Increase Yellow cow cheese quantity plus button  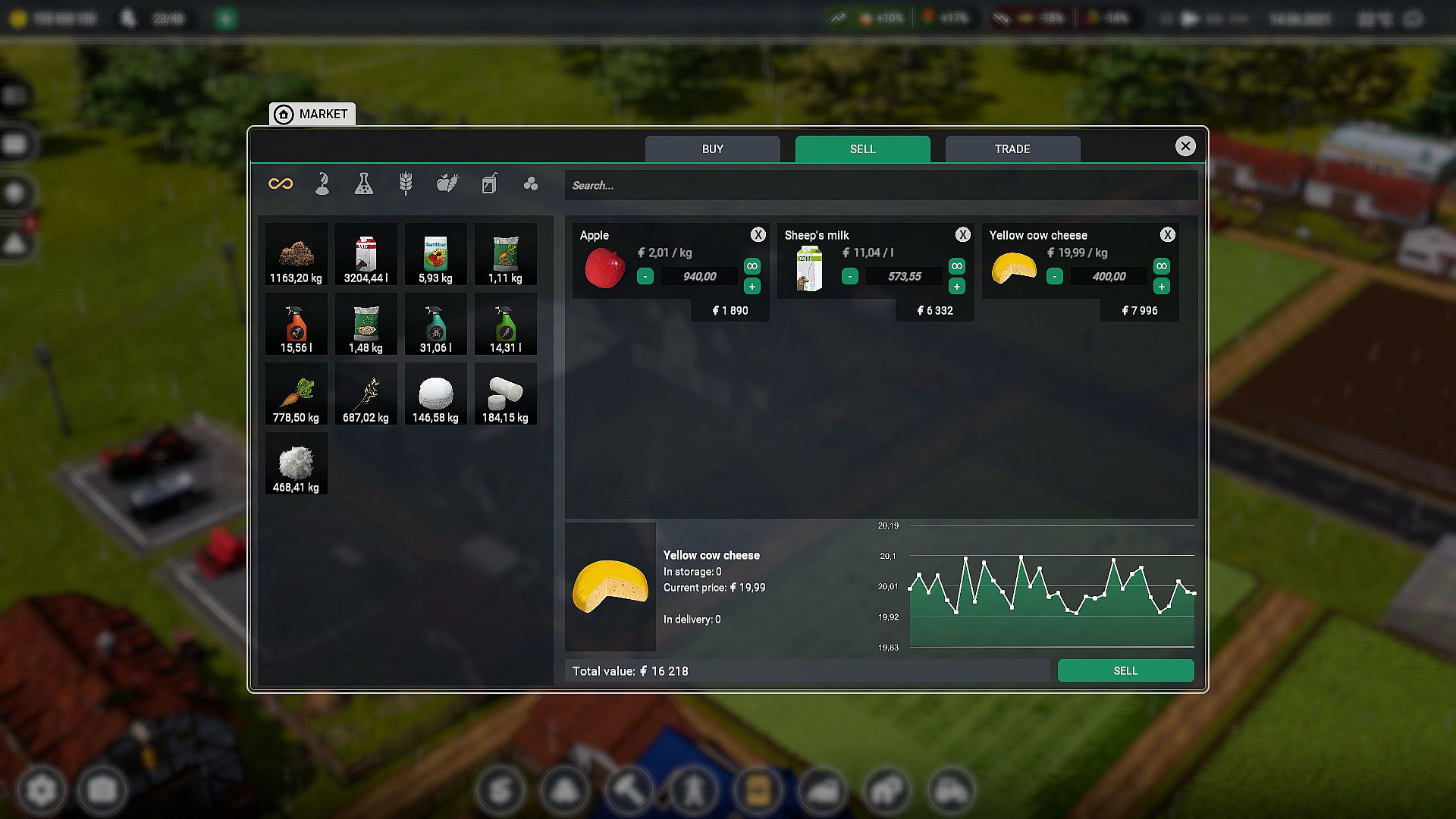[1161, 287]
